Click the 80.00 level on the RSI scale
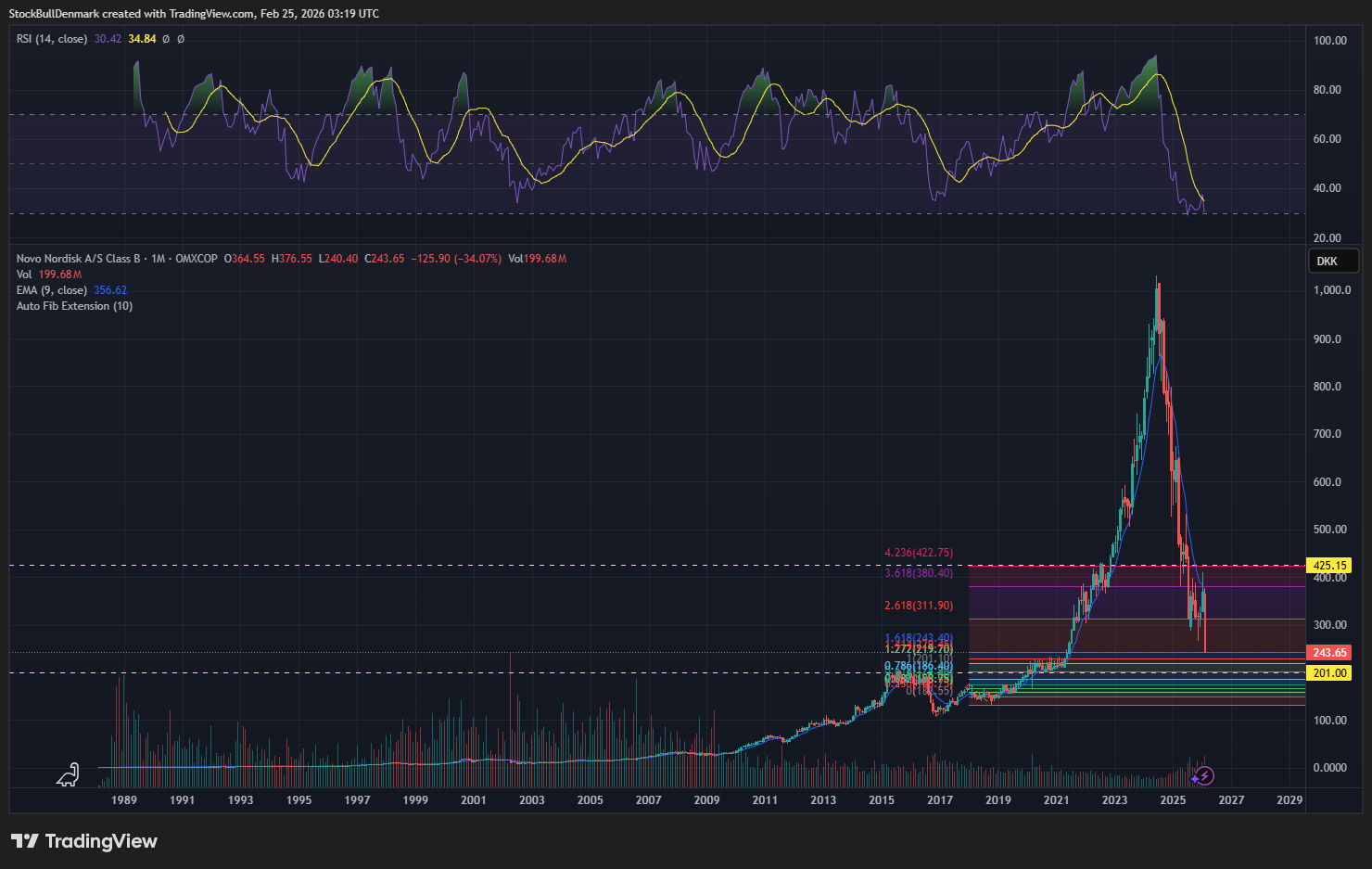Viewport: 1372px width, 869px height. pos(1328,90)
